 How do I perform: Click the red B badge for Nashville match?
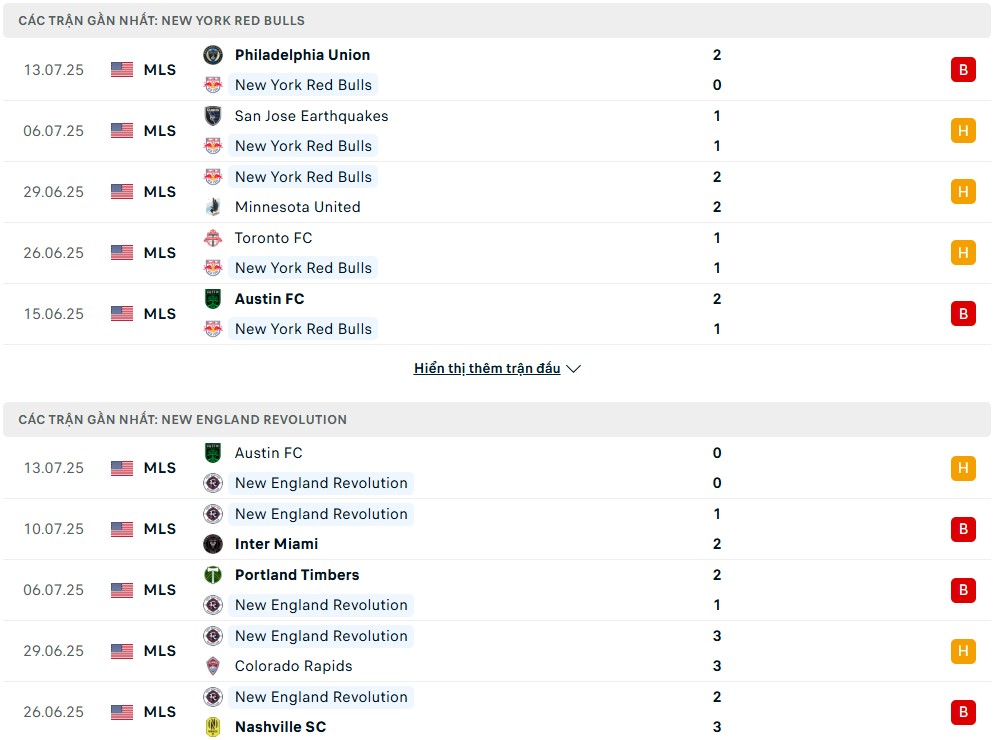click(x=963, y=712)
